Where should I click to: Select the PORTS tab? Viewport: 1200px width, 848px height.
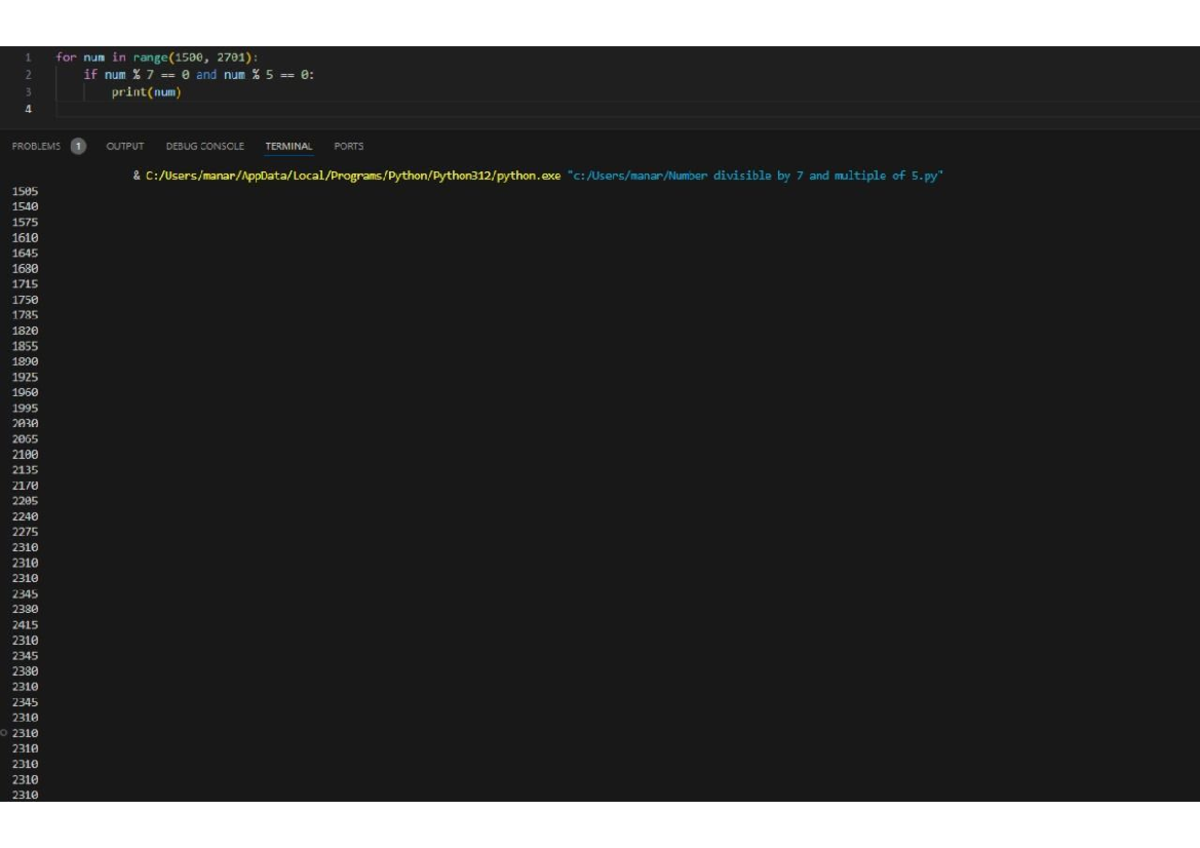[x=348, y=146]
